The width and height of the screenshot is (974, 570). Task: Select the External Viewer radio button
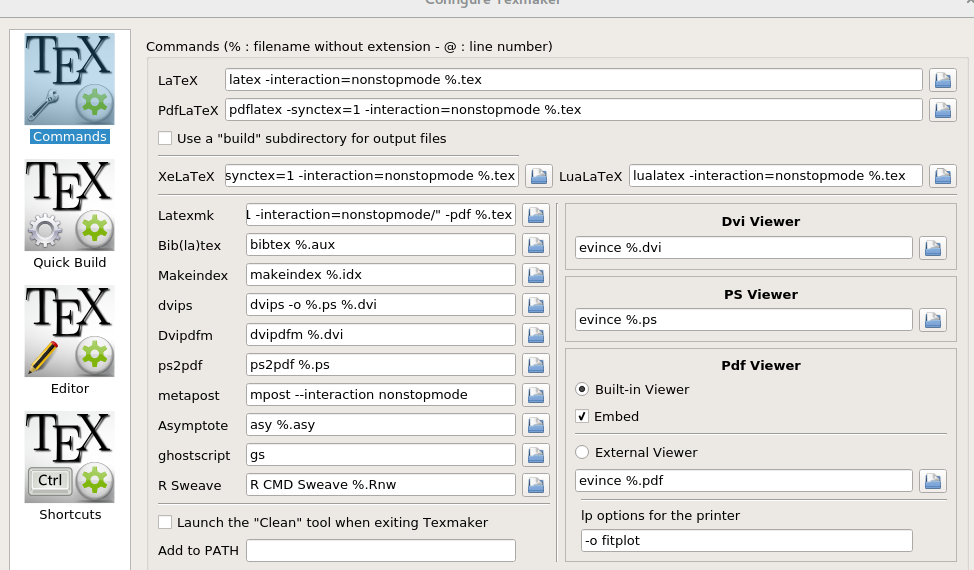[x=582, y=453]
